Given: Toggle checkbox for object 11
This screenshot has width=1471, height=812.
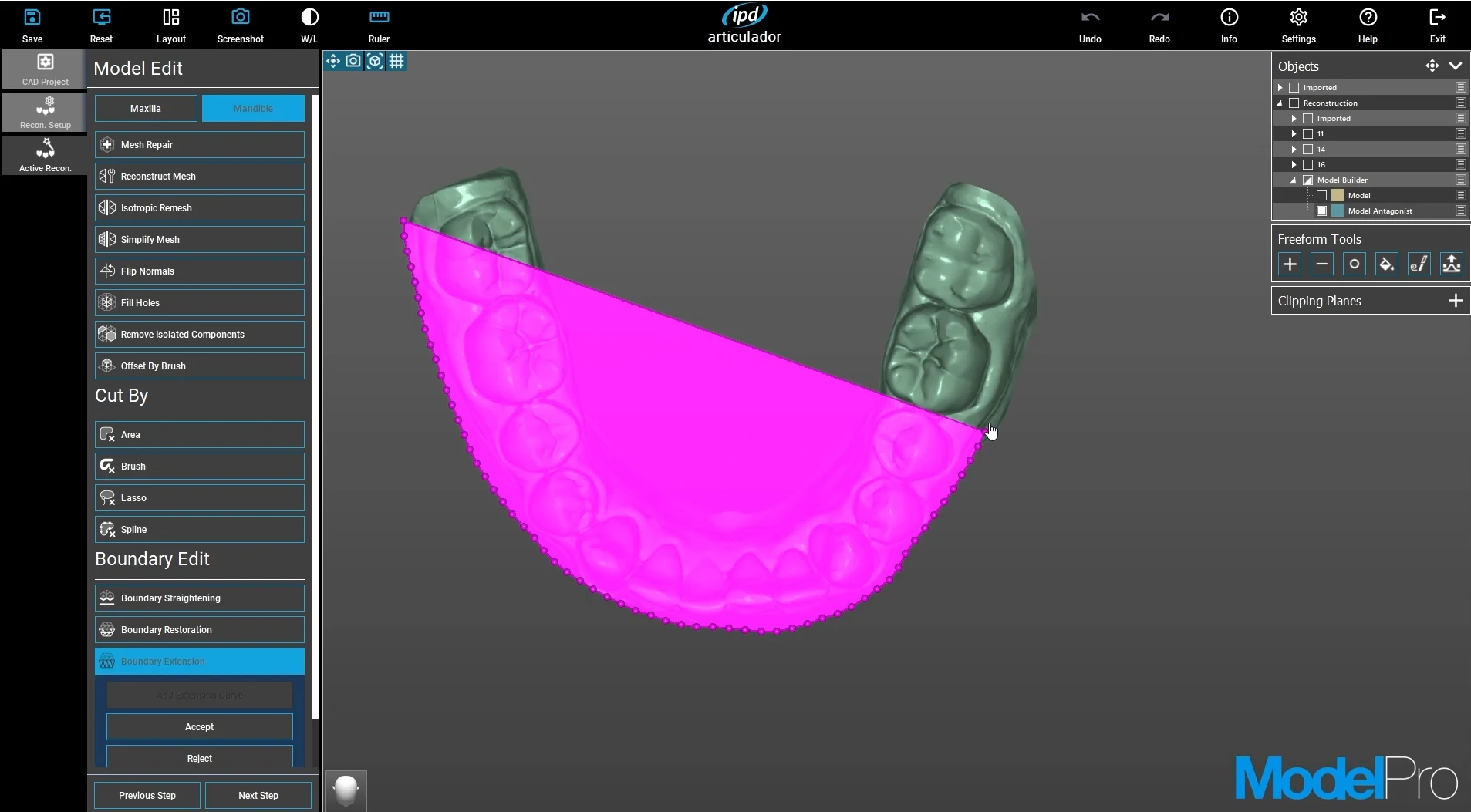Looking at the screenshot, I should point(1308,134).
